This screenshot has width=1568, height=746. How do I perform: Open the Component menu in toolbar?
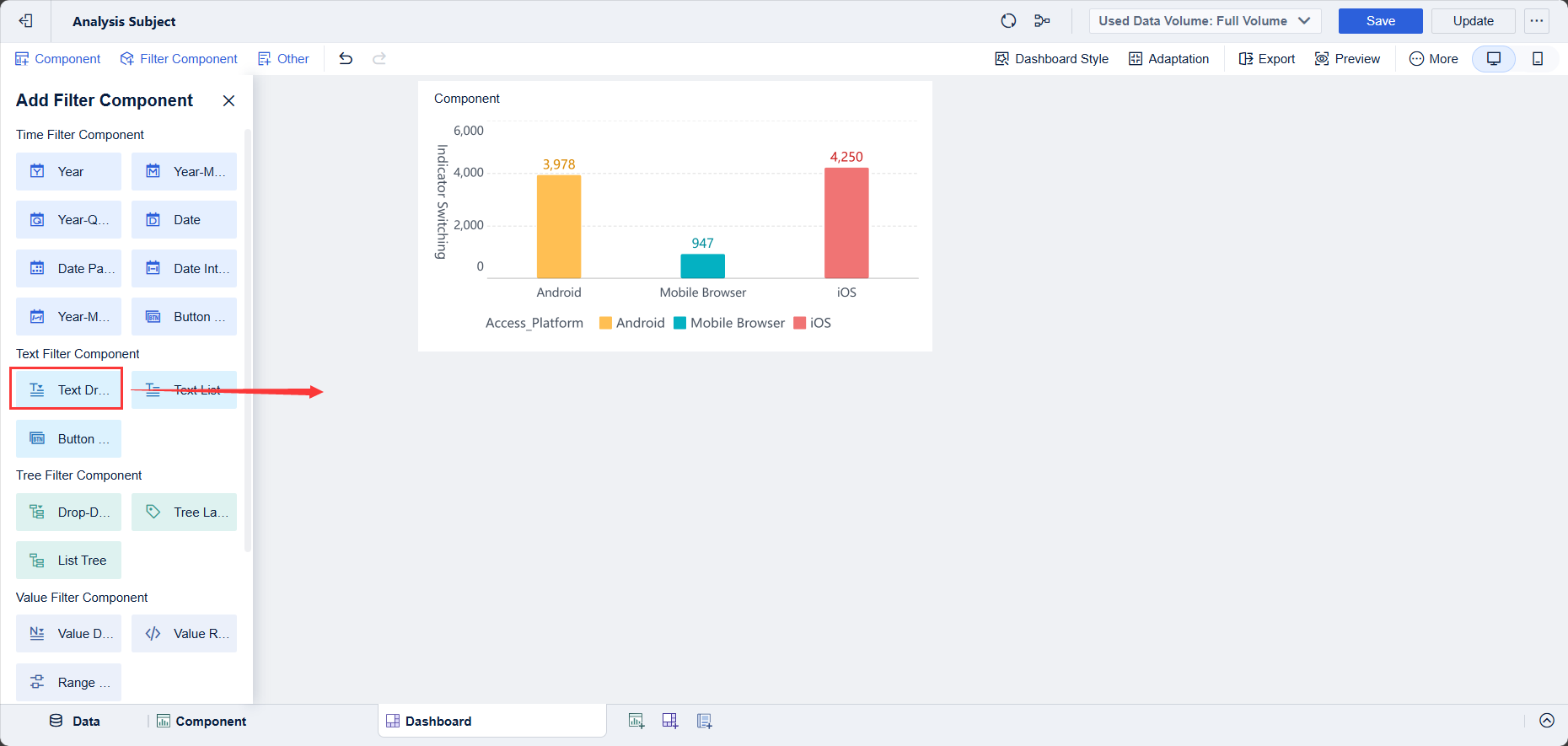pyautogui.click(x=57, y=59)
